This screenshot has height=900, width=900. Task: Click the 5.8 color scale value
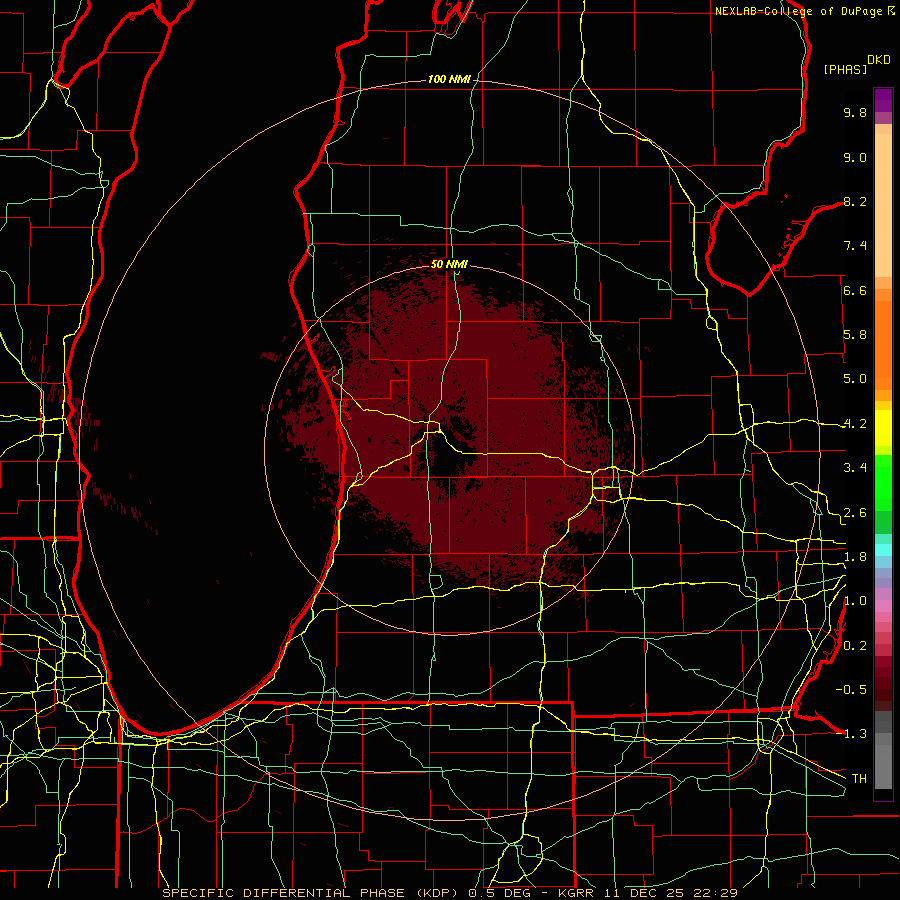(x=855, y=335)
